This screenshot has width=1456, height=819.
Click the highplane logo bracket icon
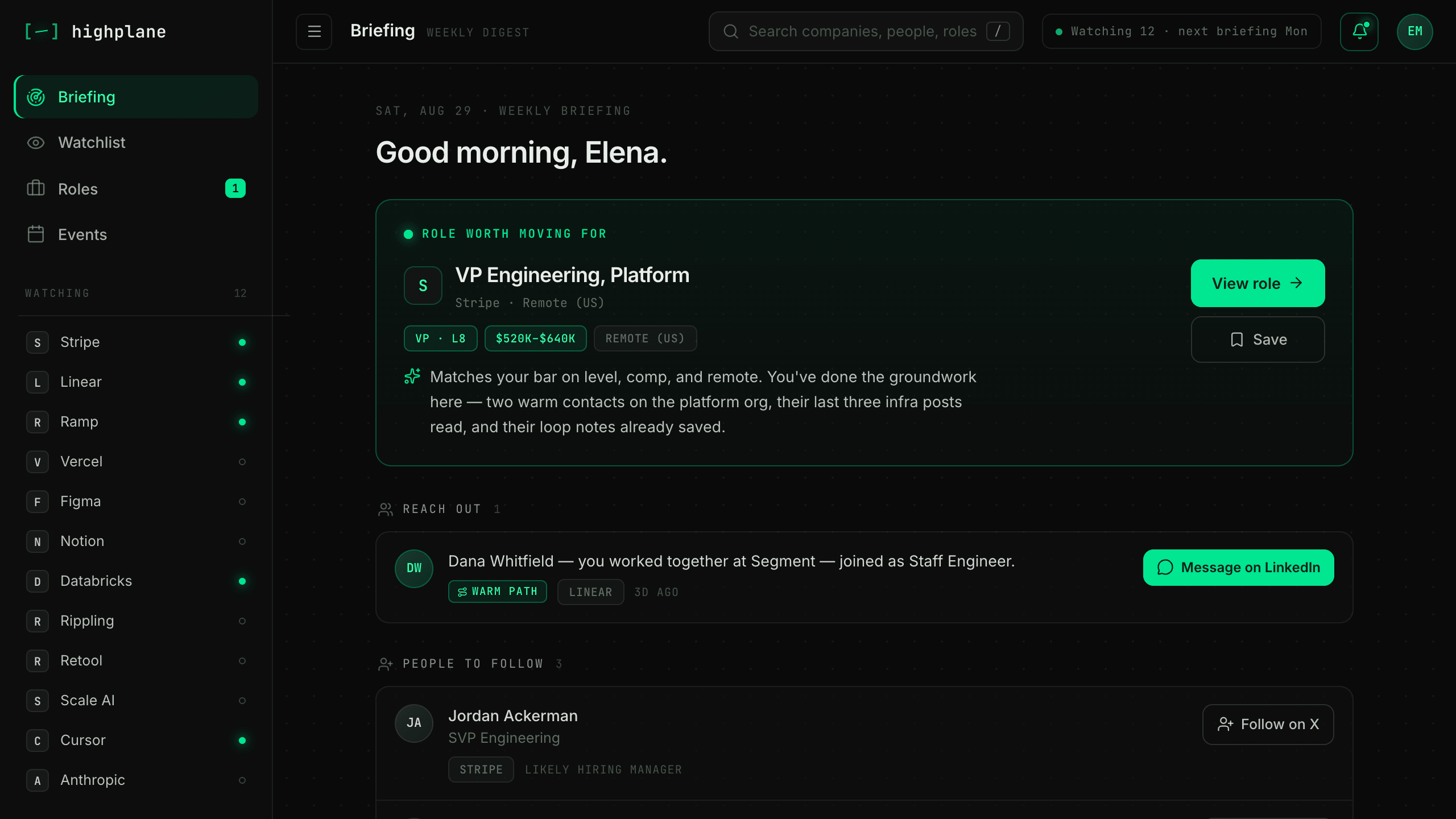pyautogui.click(x=42, y=31)
